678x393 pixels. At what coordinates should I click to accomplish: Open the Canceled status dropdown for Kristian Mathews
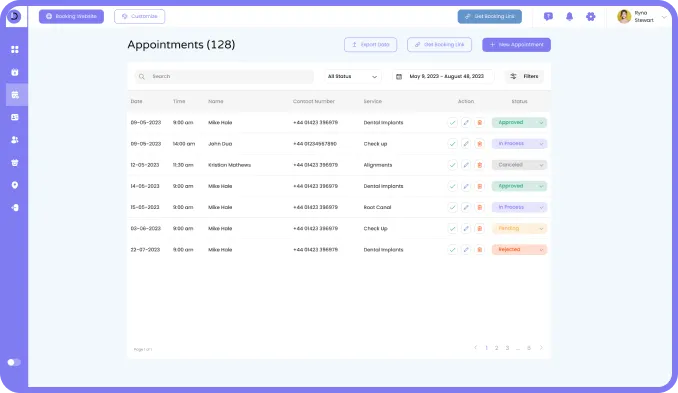point(519,165)
